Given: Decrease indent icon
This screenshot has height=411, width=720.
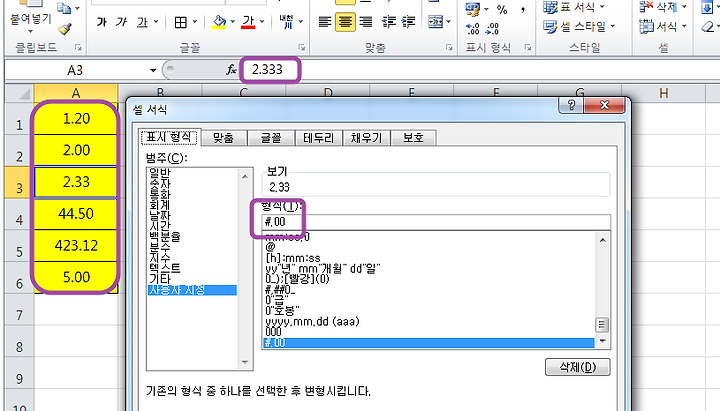Looking at the screenshot, I should (x=388, y=22).
